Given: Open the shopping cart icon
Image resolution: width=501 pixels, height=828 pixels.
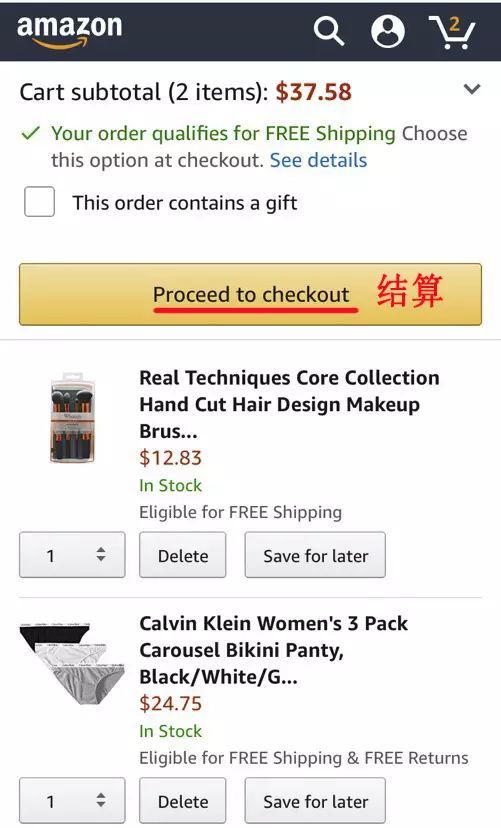Looking at the screenshot, I should tap(452, 32).
